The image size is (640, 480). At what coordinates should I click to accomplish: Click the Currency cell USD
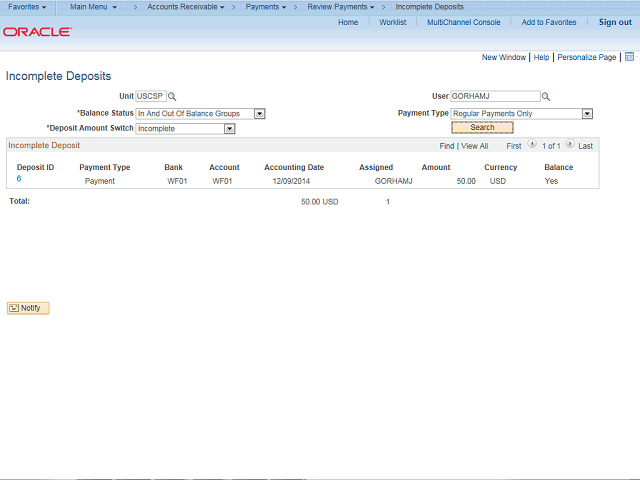click(x=498, y=181)
